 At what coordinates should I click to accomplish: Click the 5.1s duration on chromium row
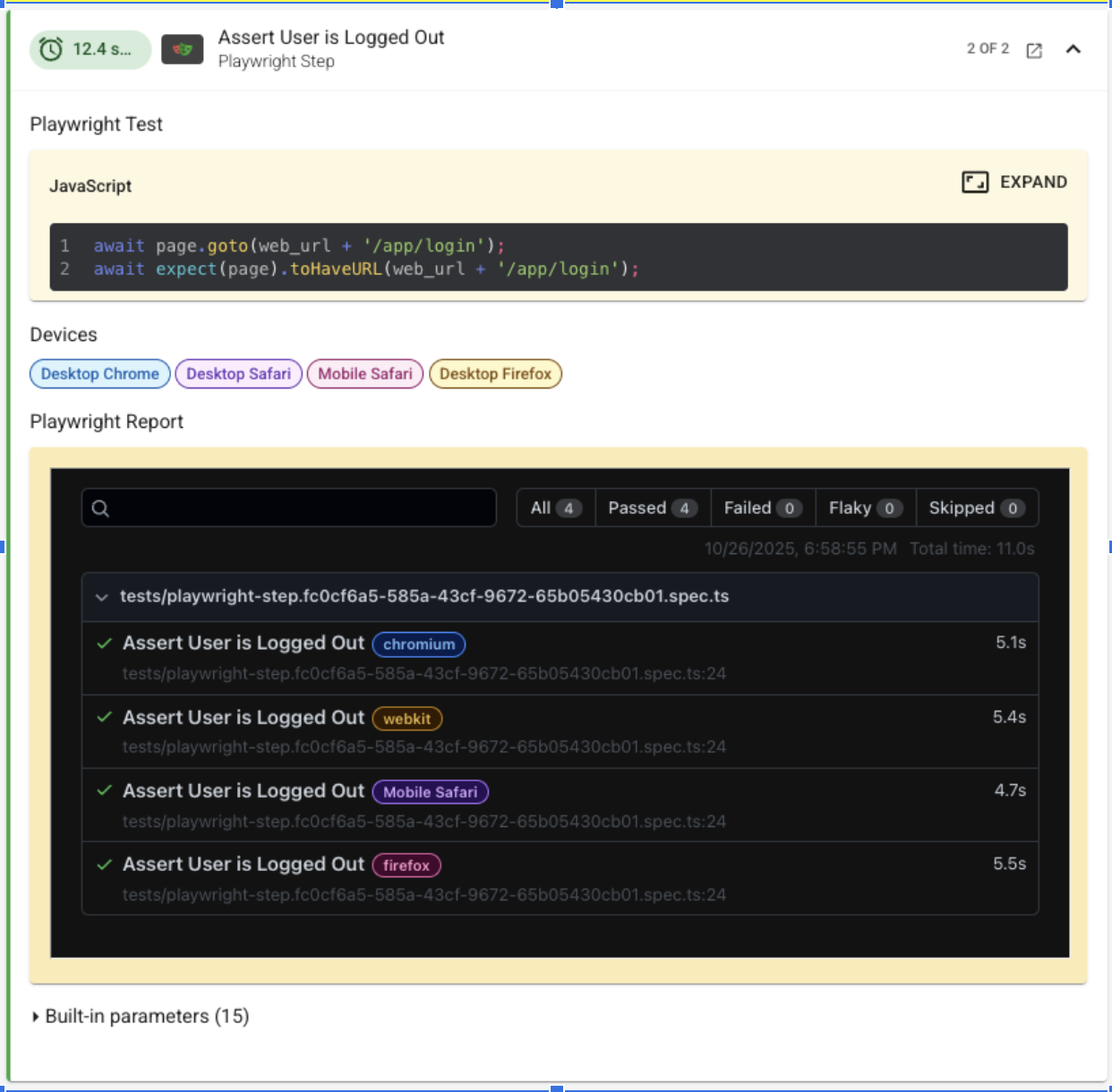click(x=1011, y=643)
